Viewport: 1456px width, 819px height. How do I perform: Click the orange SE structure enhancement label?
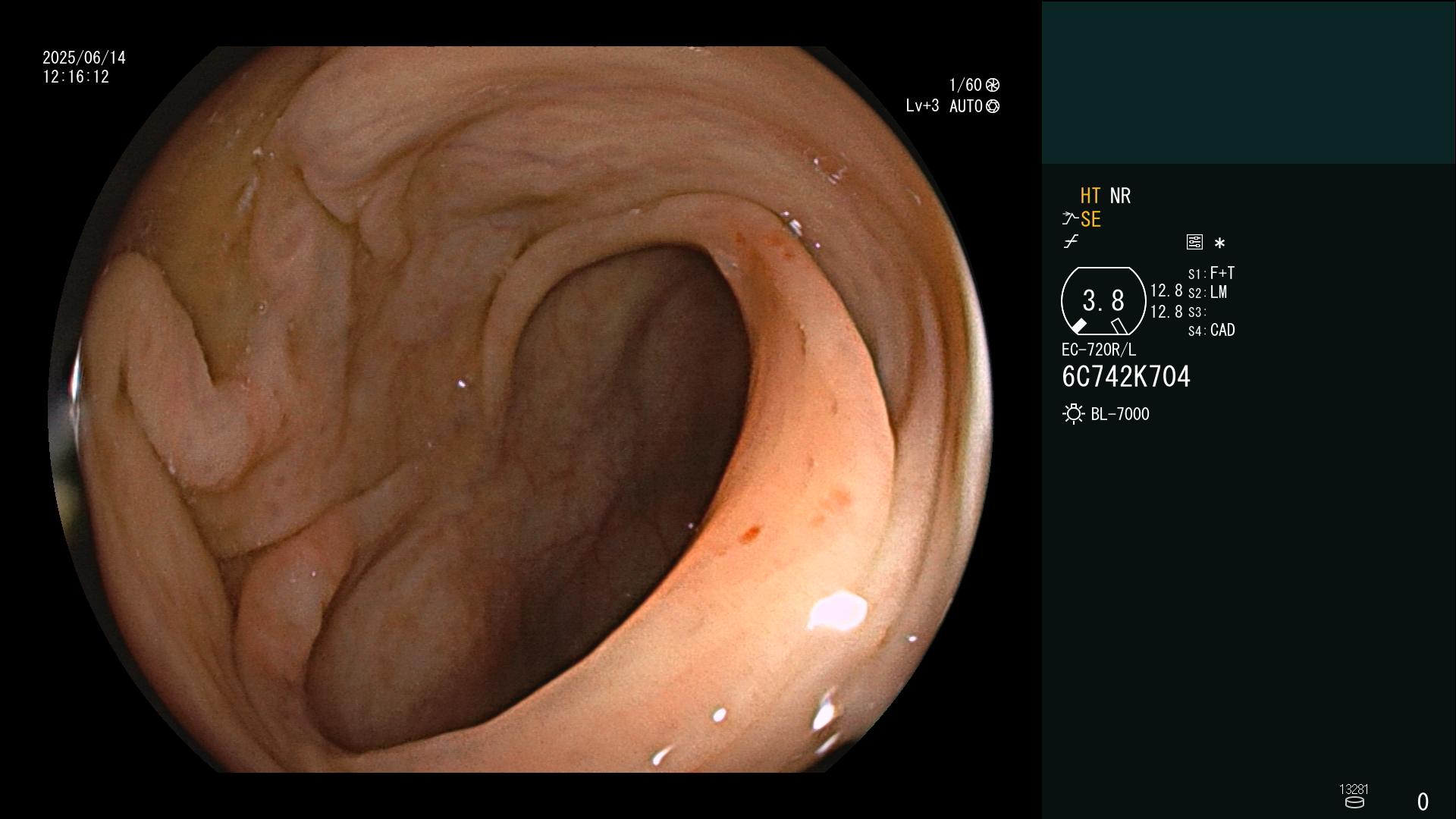(1090, 220)
